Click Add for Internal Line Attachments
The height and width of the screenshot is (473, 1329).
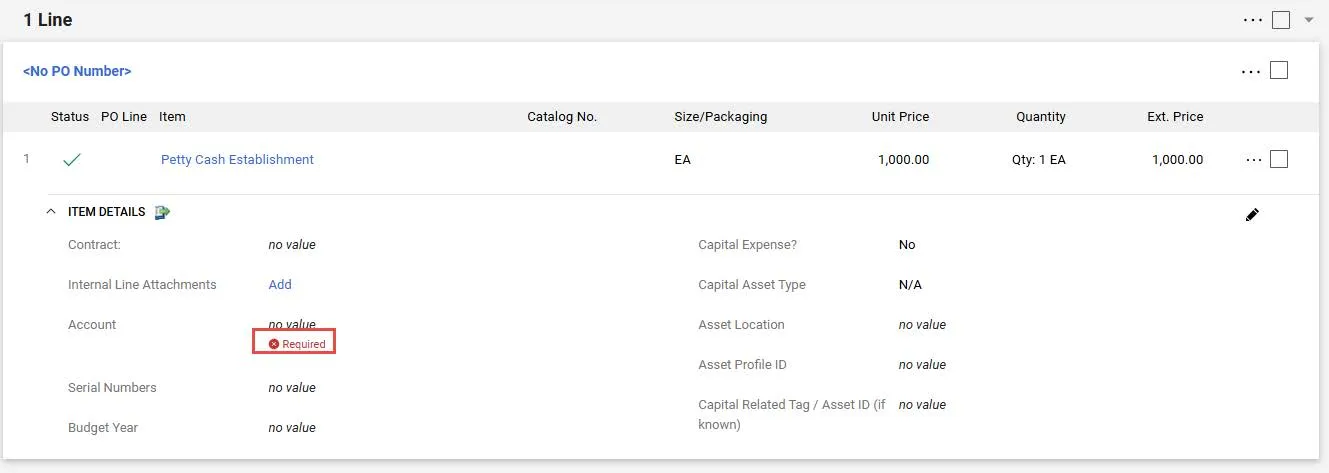pos(280,284)
